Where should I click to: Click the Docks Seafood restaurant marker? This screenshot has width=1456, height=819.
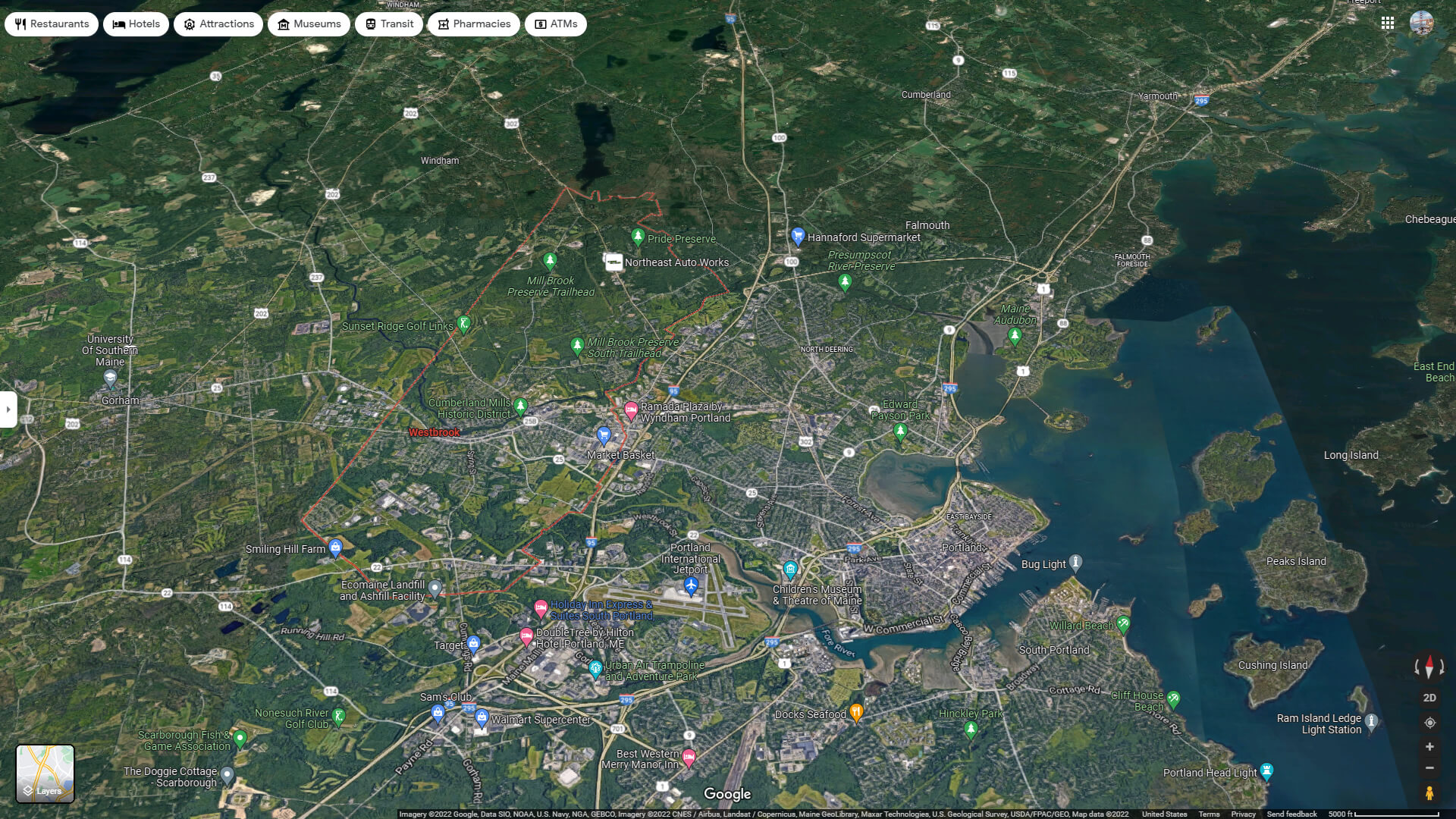pos(858,711)
